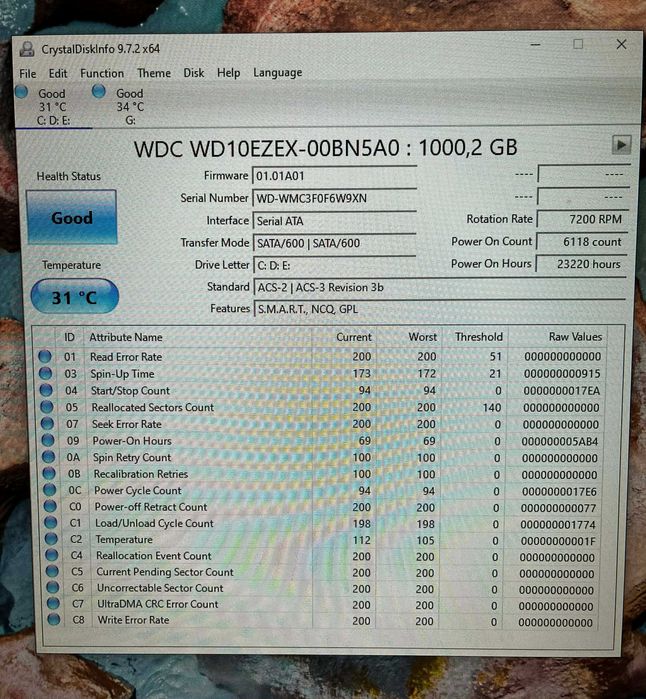Select the G: disk tab
This screenshot has height=699, width=646.
pos(129,107)
